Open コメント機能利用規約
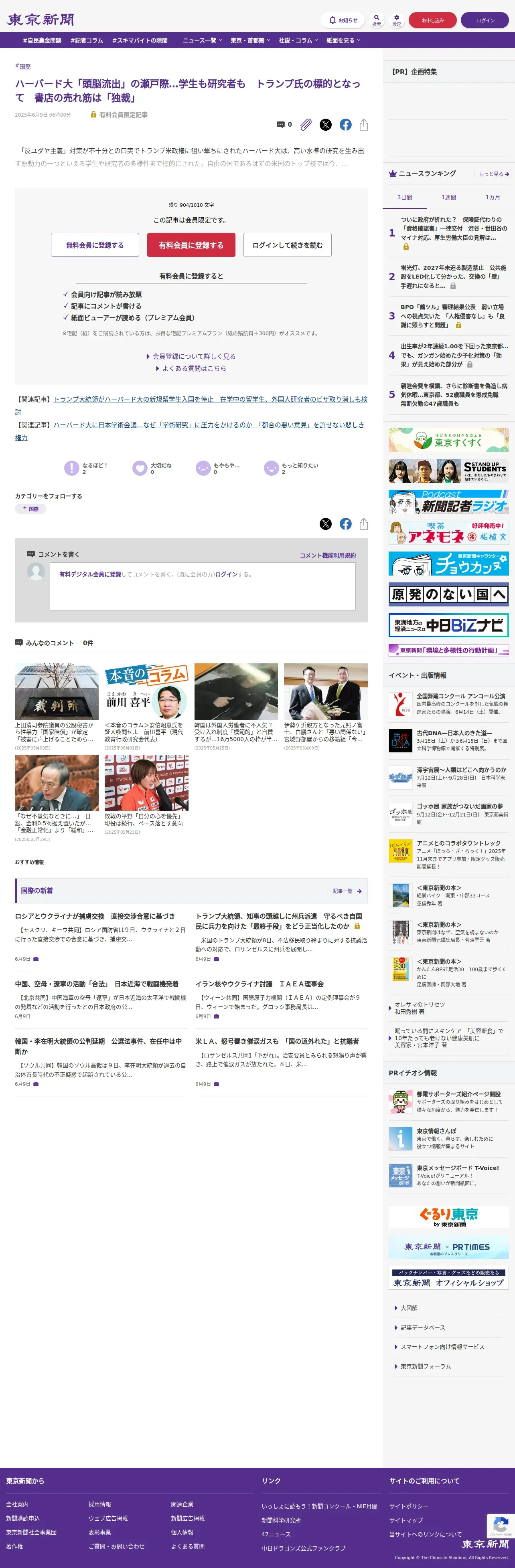The width and height of the screenshot is (515, 1568). pyautogui.click(x=327, y=555)
